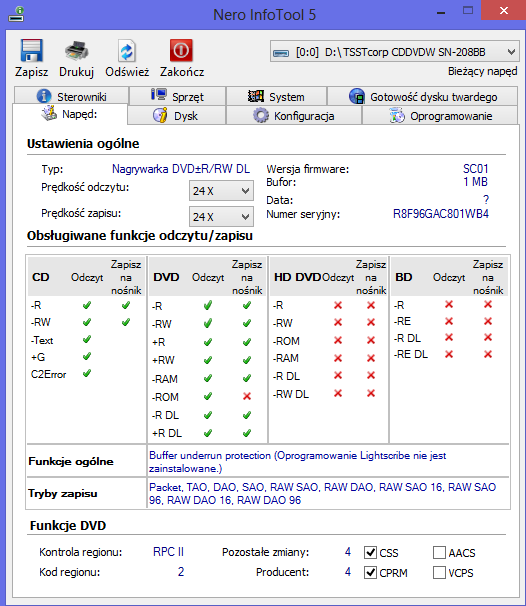The image size is (526, 606).
Task: Select the Napęd tab
Action: (x=70, y=114)
